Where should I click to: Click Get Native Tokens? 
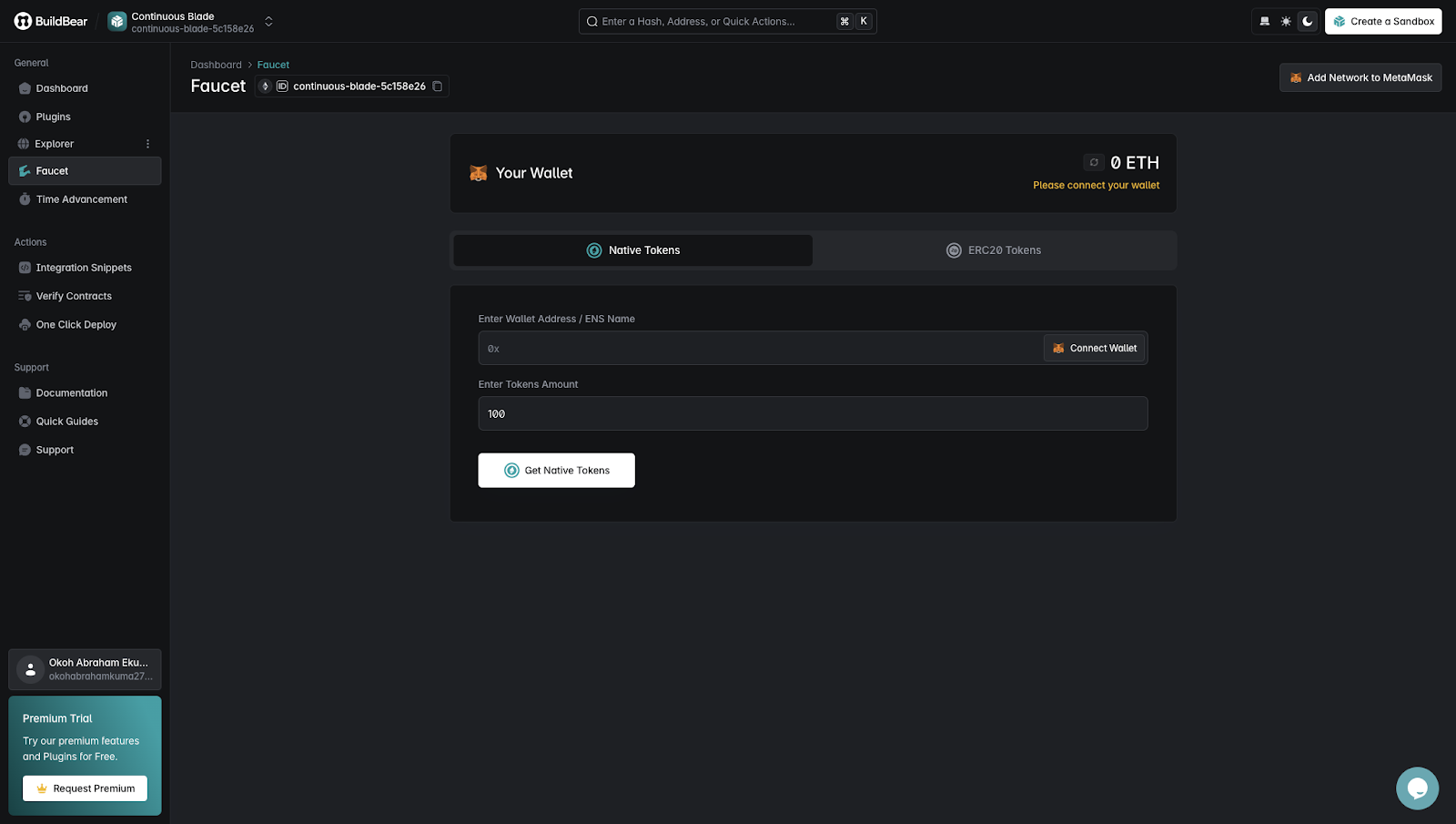[x=556, y=471]
